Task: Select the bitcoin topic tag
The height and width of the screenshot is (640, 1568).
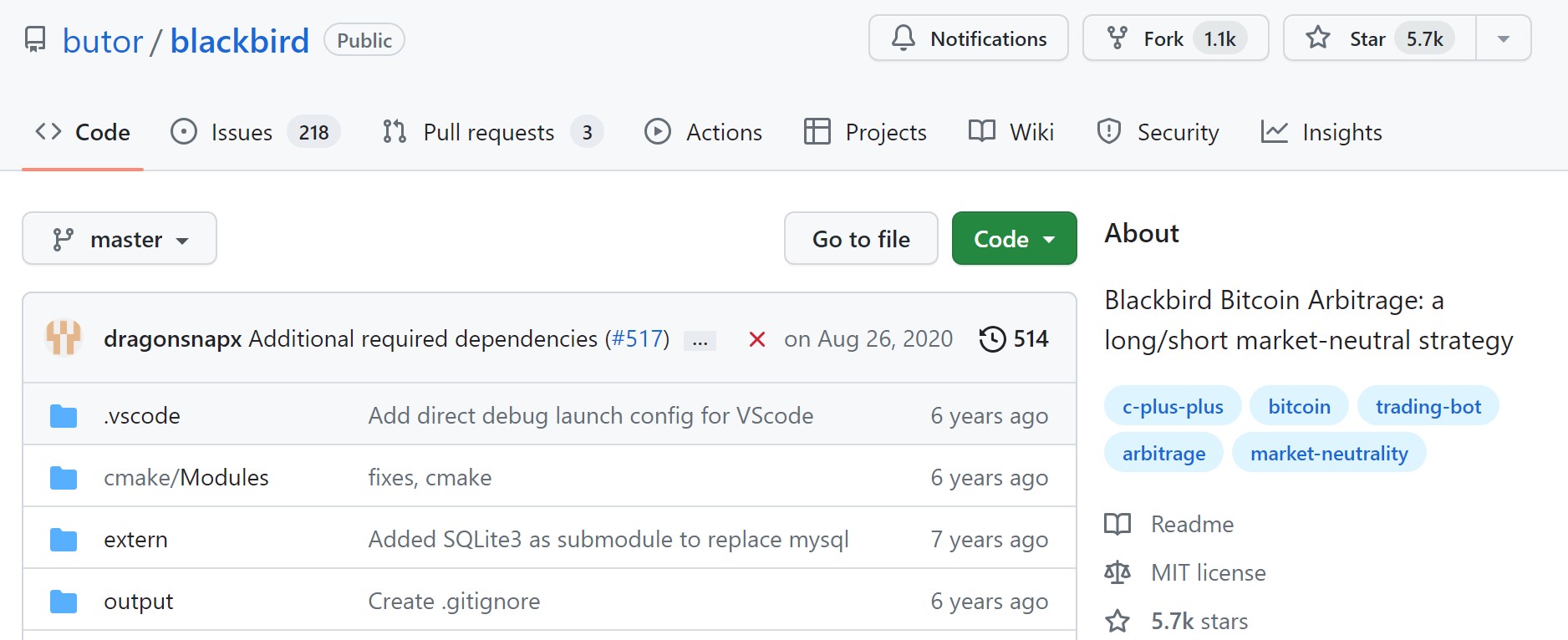Action: [1299, 406]
